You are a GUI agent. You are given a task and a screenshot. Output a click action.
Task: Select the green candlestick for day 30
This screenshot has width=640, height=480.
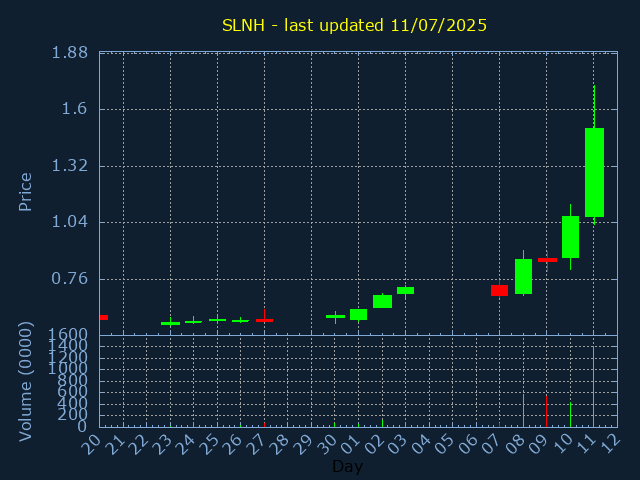(x=335, y=316)
